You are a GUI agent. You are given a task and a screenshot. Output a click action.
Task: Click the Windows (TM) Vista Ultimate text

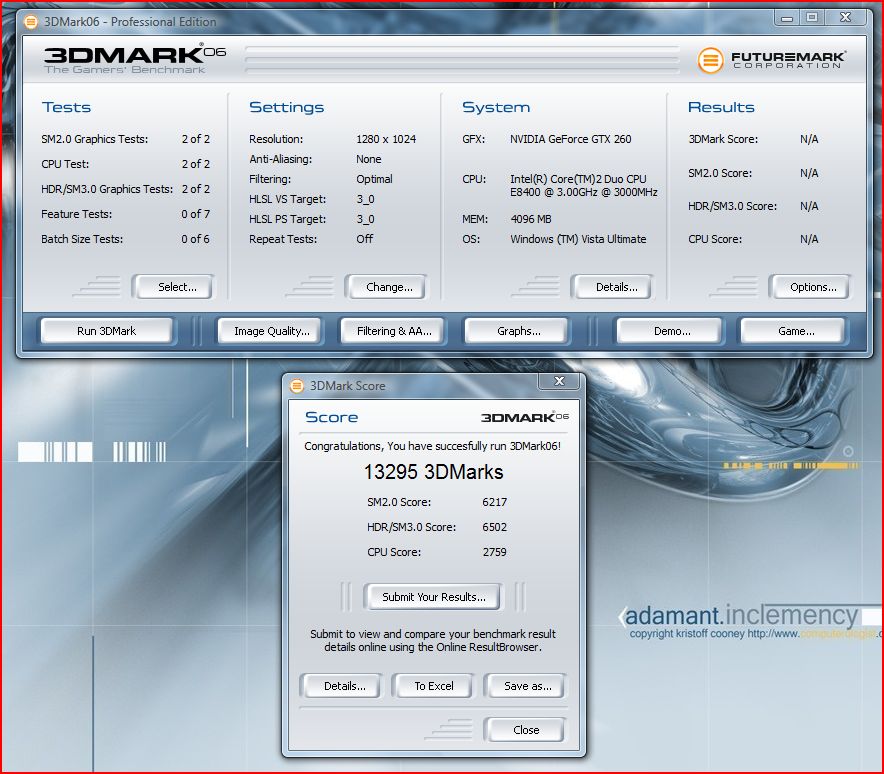[578, 239]
